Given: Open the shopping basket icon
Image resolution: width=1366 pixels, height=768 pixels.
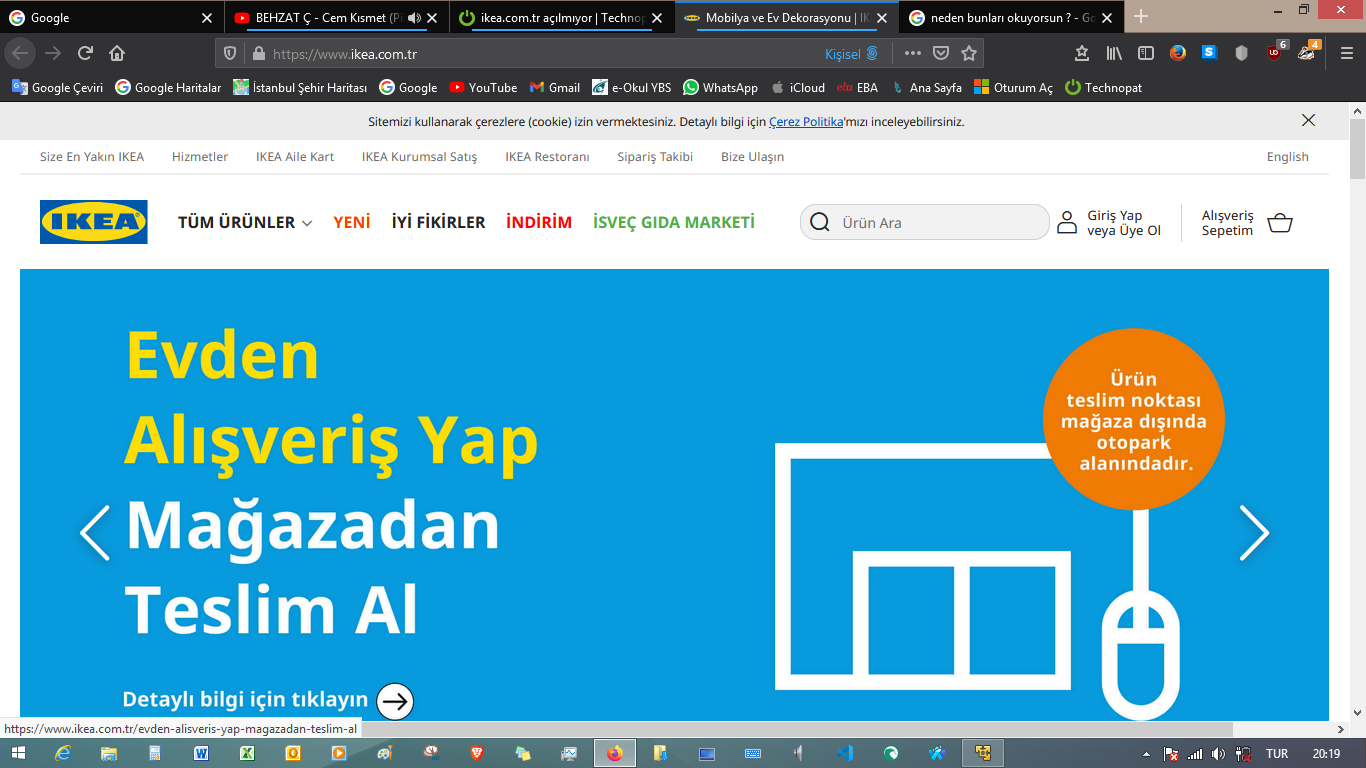Looking at the screenshot, I should coord(1280,223).
